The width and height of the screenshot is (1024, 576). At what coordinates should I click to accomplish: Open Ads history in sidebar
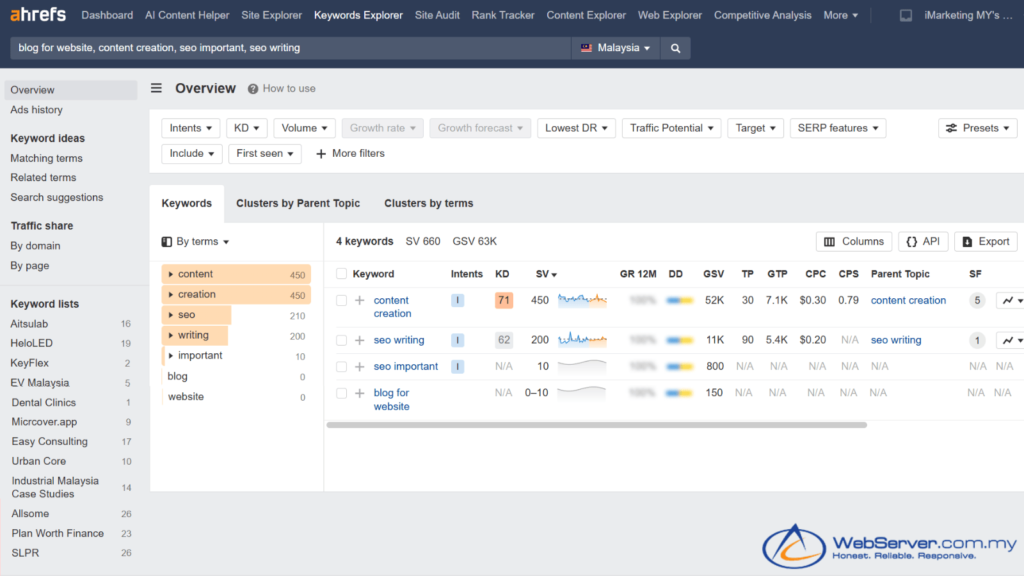tap(37, 110)
